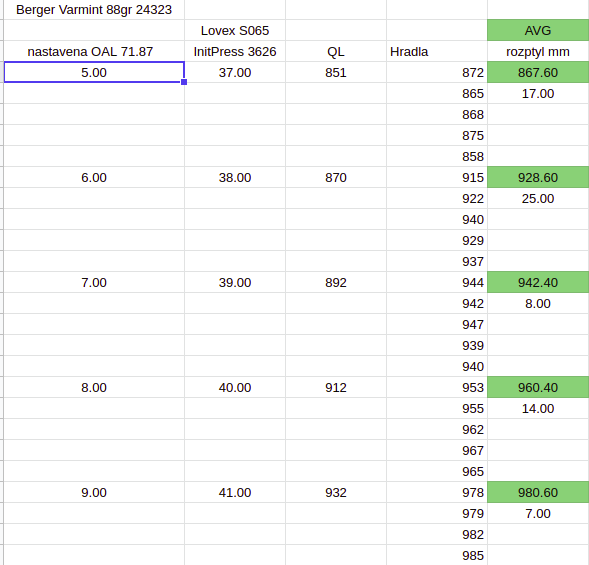
Task: Select the green cell showing 960.40
Action: pos(538,387)
